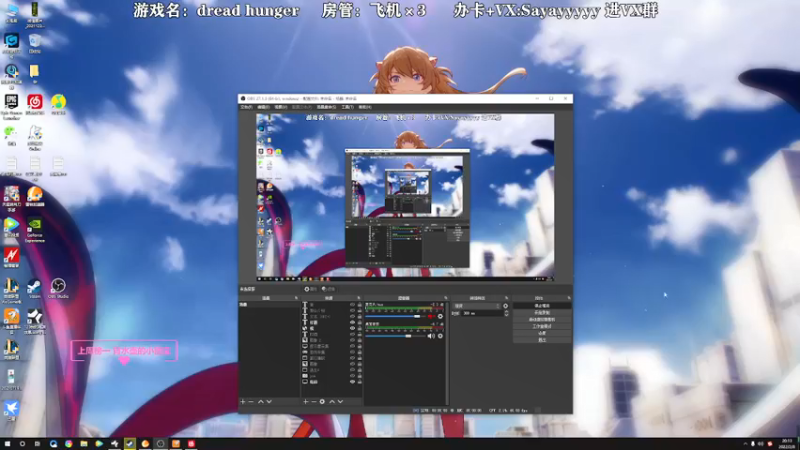This screenshot has height=450, width=800.
Task: Open source Properties gear button above docks
Action: pyautogui.click(x=310, y=289)
